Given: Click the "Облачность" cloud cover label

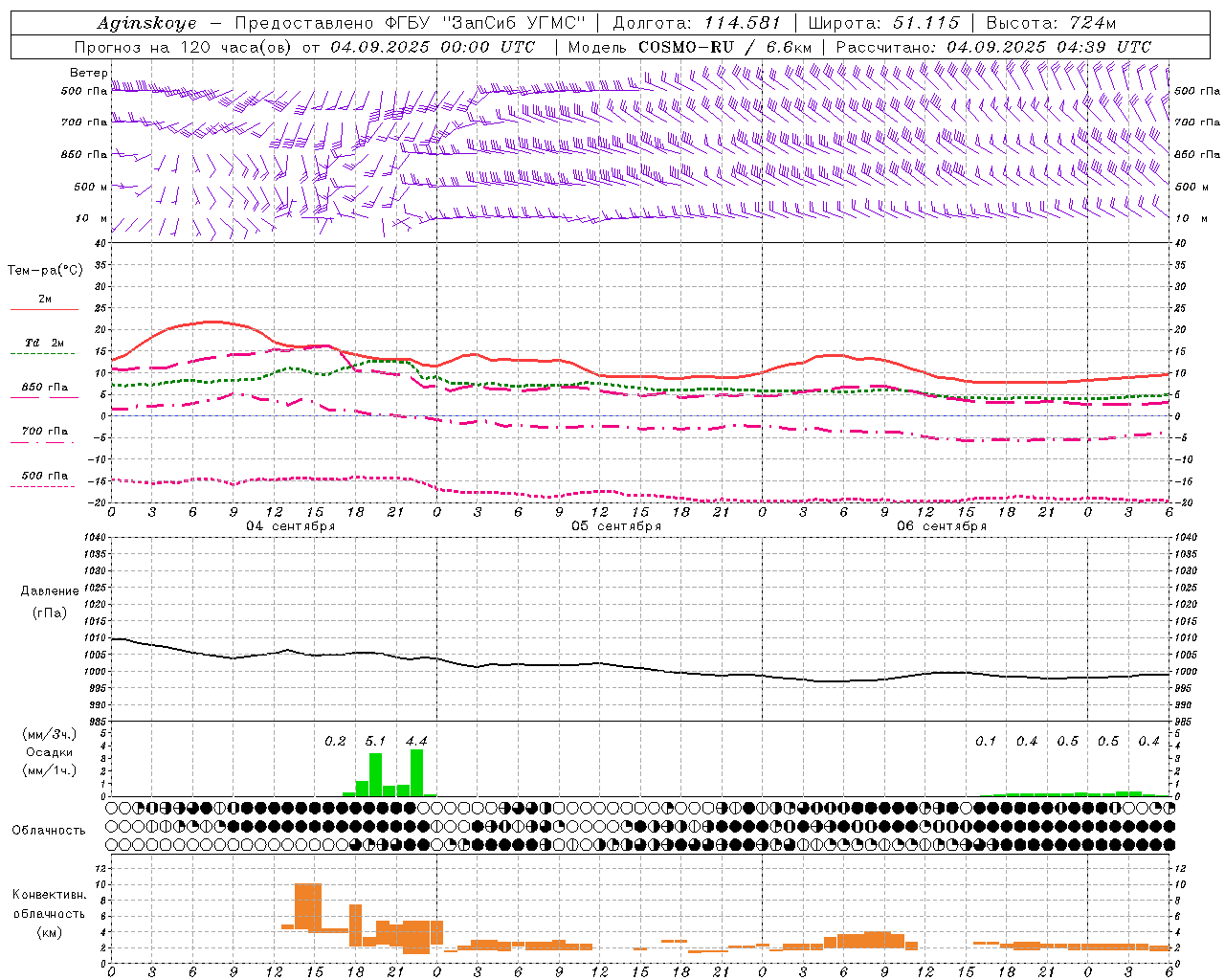Looking at the screenshot, I should tap(49, 830).
